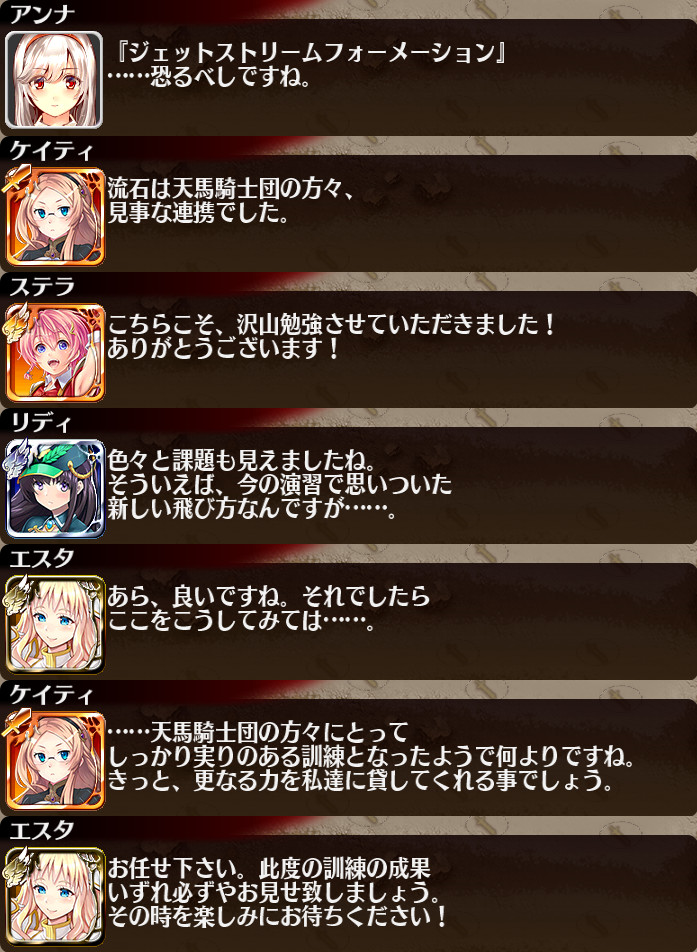Click Anna's white-haired portrait icon

coord(54,80)
